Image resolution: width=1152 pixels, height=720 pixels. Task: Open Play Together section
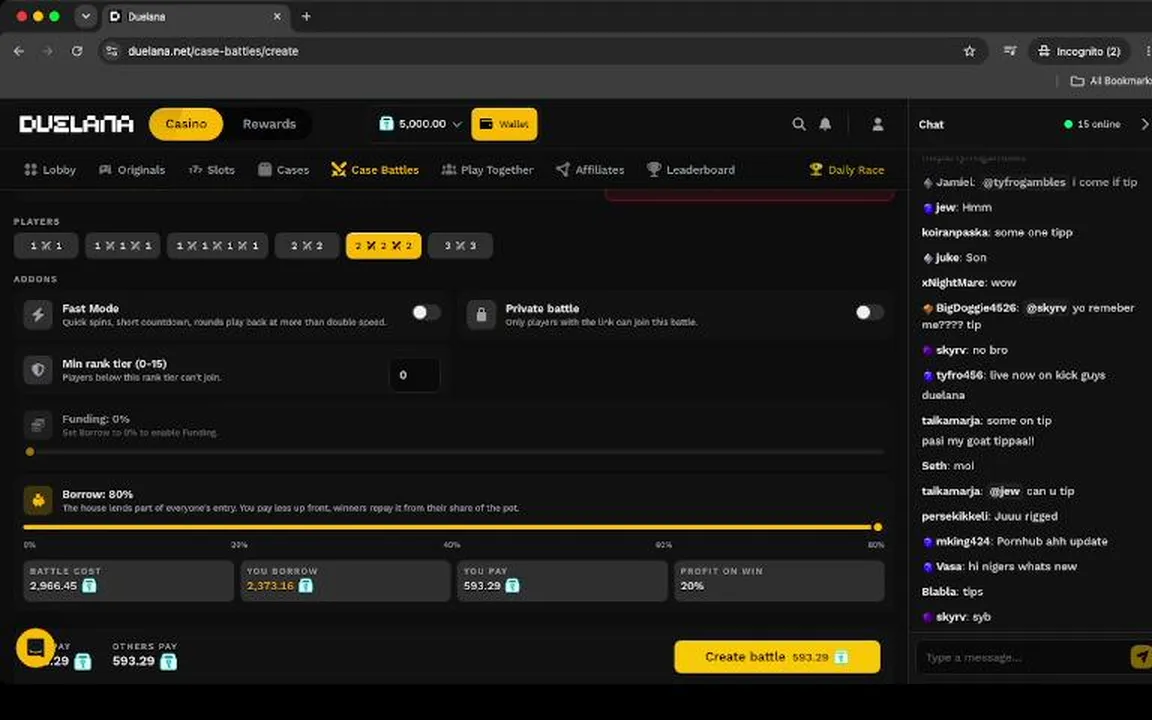point(487,170)
